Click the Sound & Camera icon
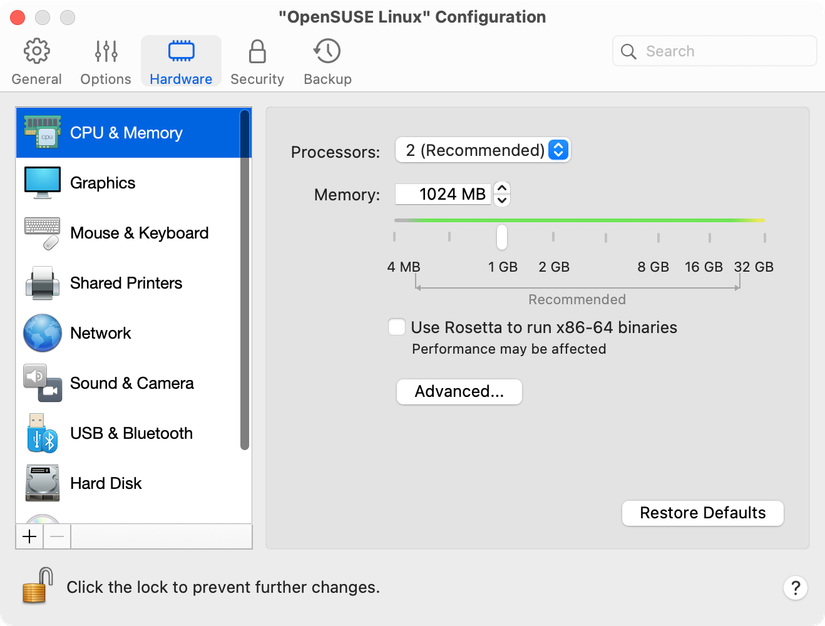Image resolution: width=825 pixels, height=626 pixels. point(42,382)
